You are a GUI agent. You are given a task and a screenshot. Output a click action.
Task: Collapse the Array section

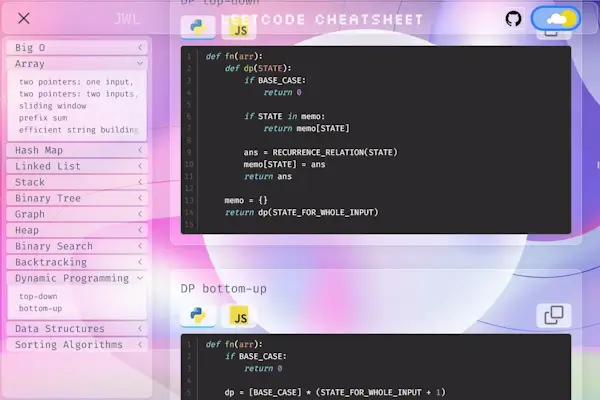coord(77,63)
